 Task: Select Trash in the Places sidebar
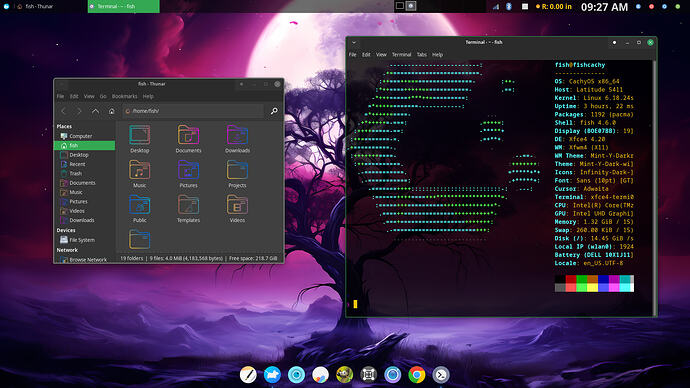[84, 173]
